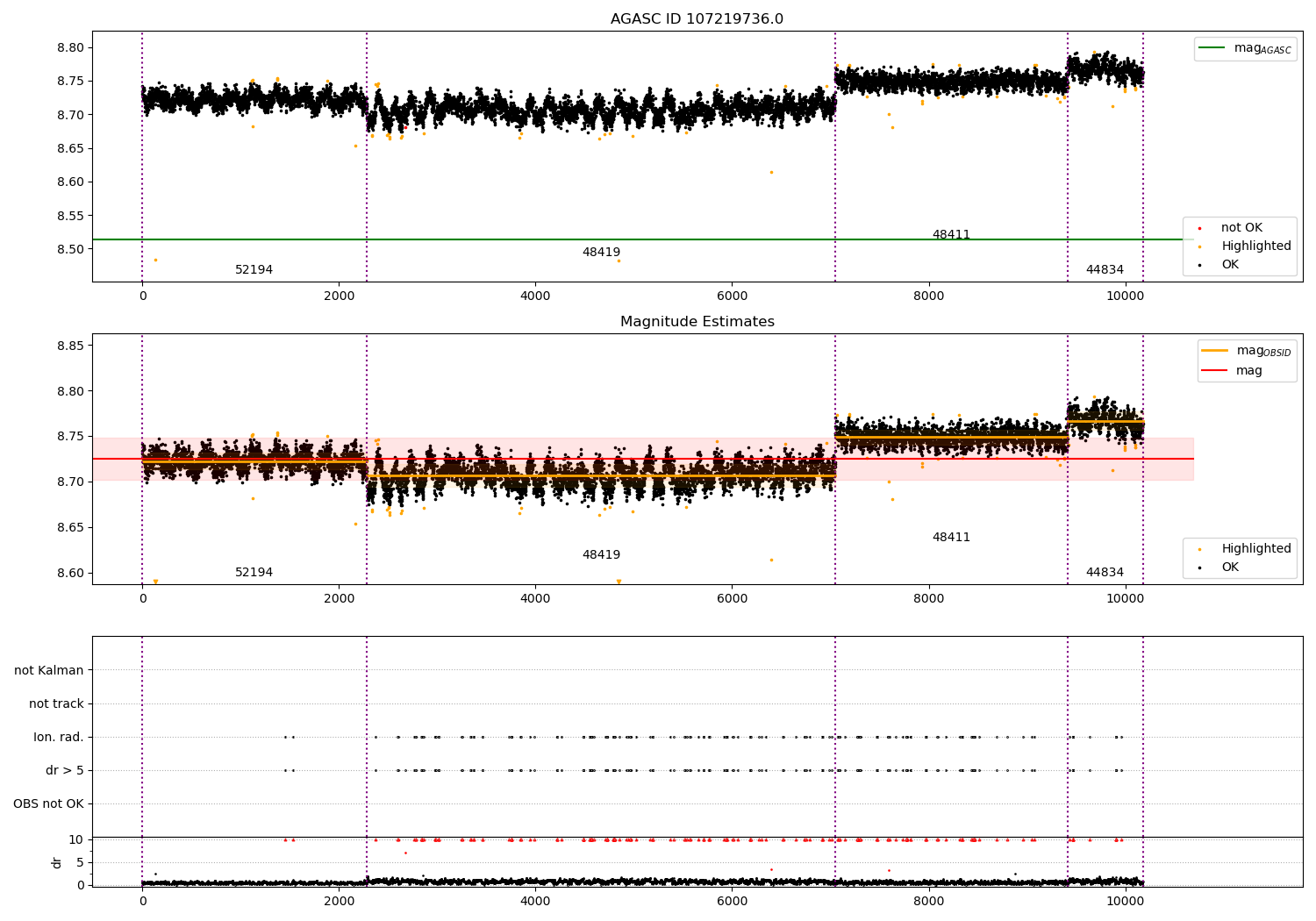Screen dimensions: 1316x921
Task: Click the 8000 x-axis tick under the bottom plot
Action: (928, 902)
